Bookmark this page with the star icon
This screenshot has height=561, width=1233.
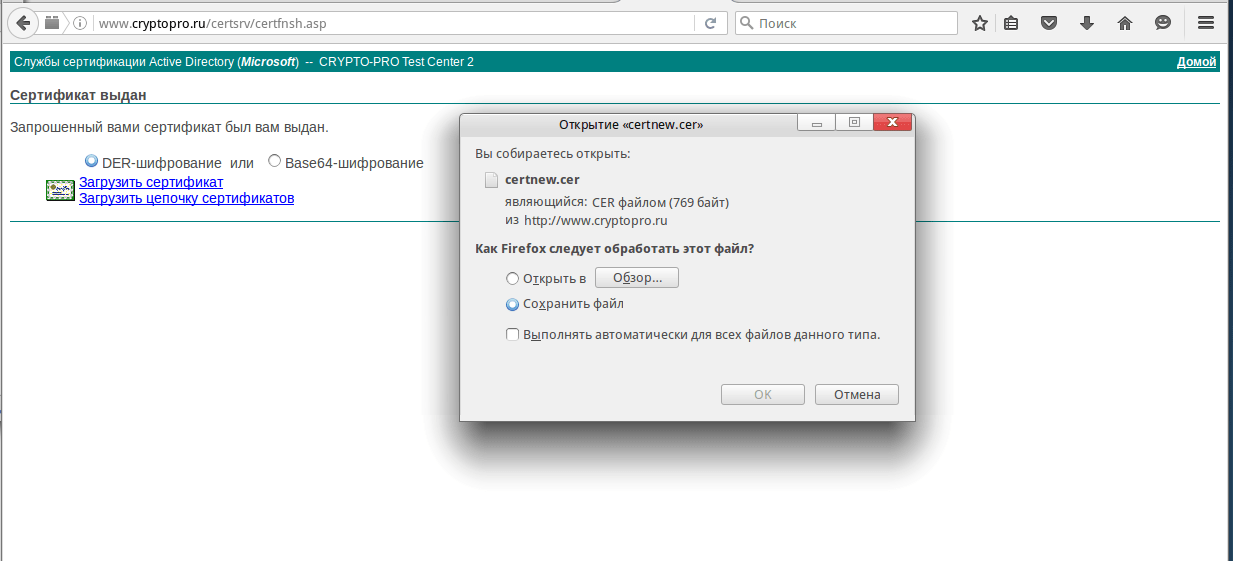click(980, 23)
